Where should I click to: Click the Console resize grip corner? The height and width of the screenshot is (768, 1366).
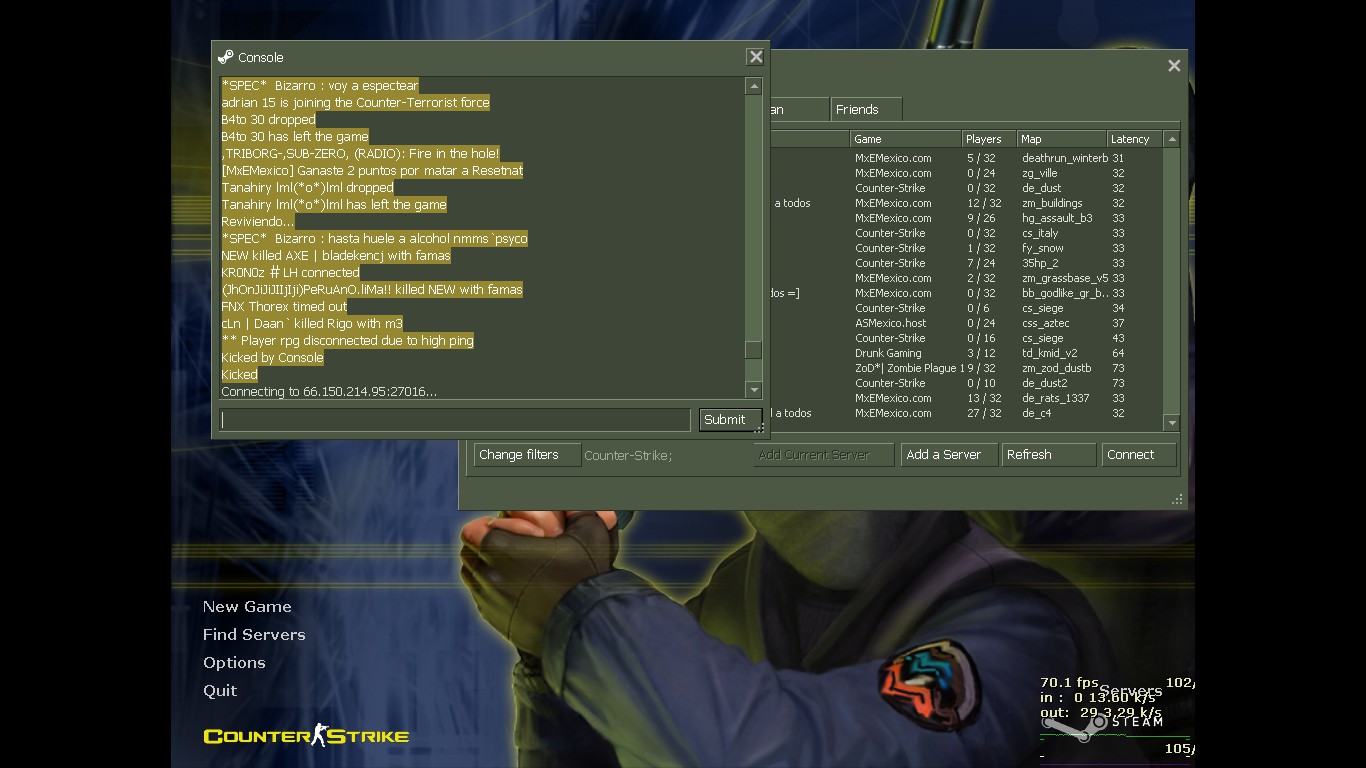tap(760, 430)
